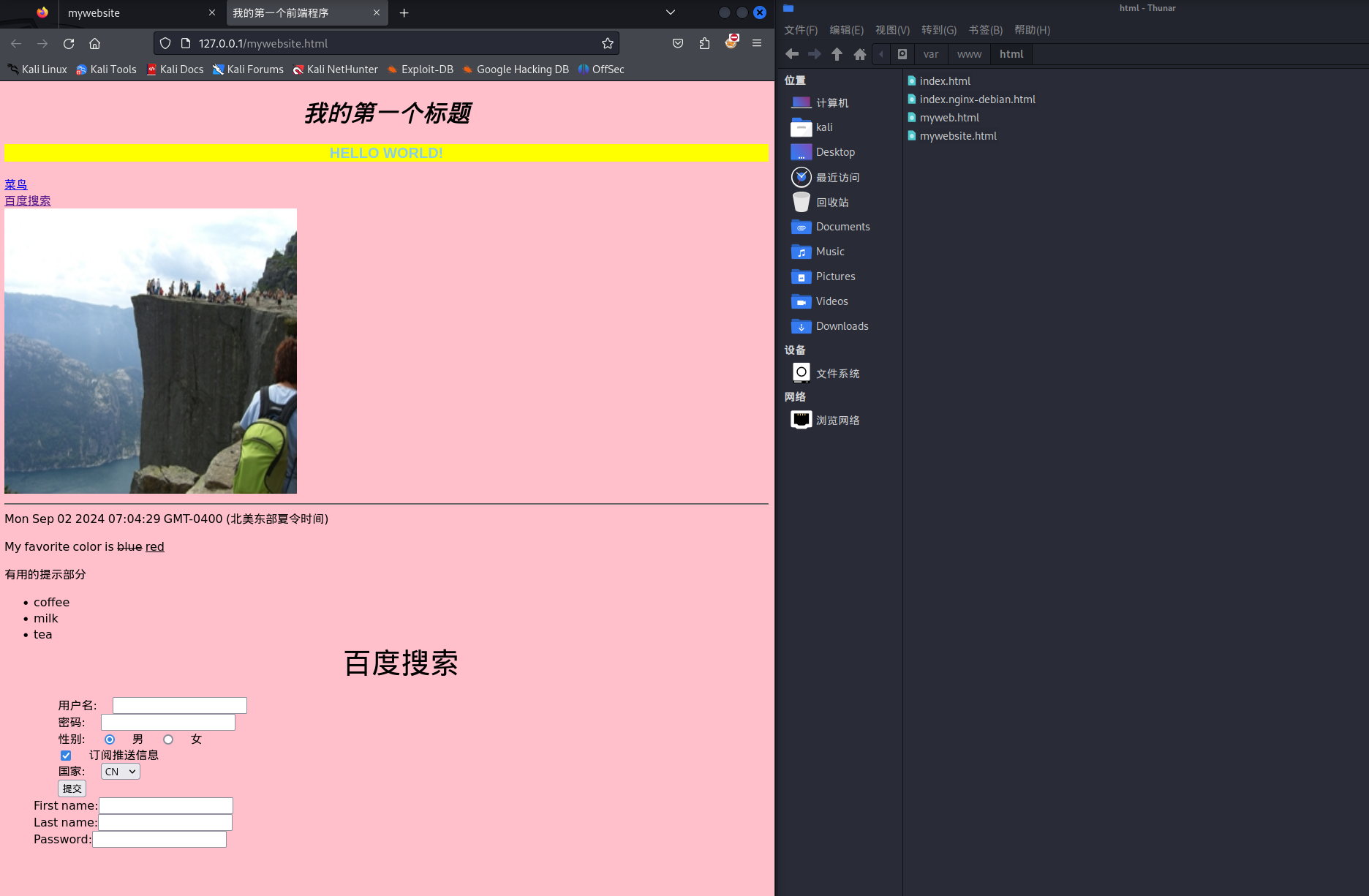Focus the 用户名 input field
This screenshot has width=1369, height=896.
[x=180, y=705]
